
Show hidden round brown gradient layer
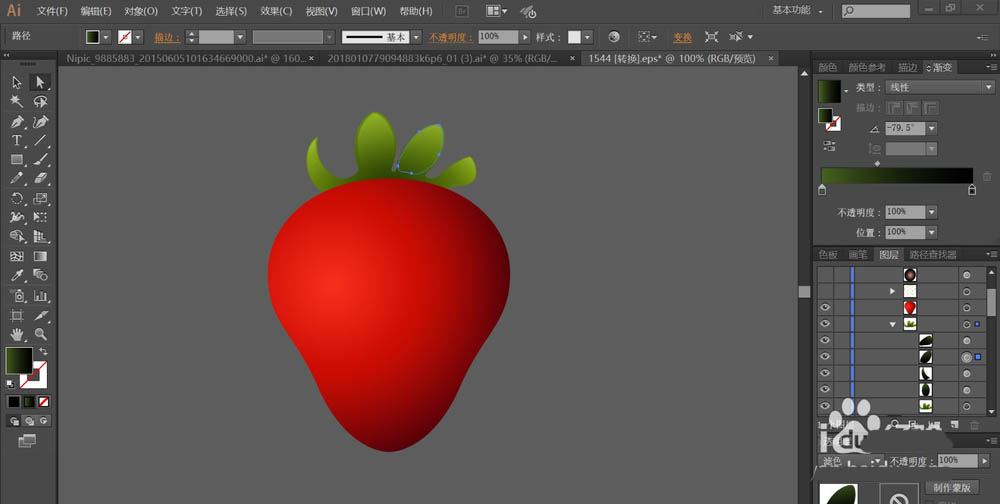point(825,275)
